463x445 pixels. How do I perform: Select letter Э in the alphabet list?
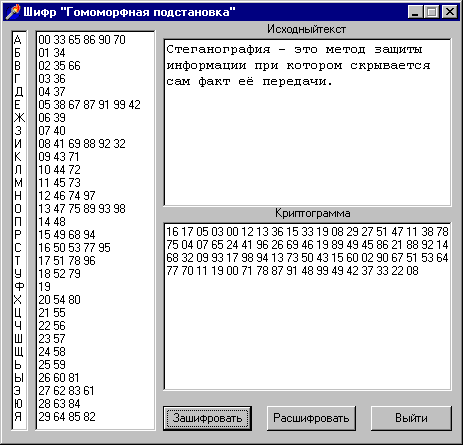click(x=18, y=391)
